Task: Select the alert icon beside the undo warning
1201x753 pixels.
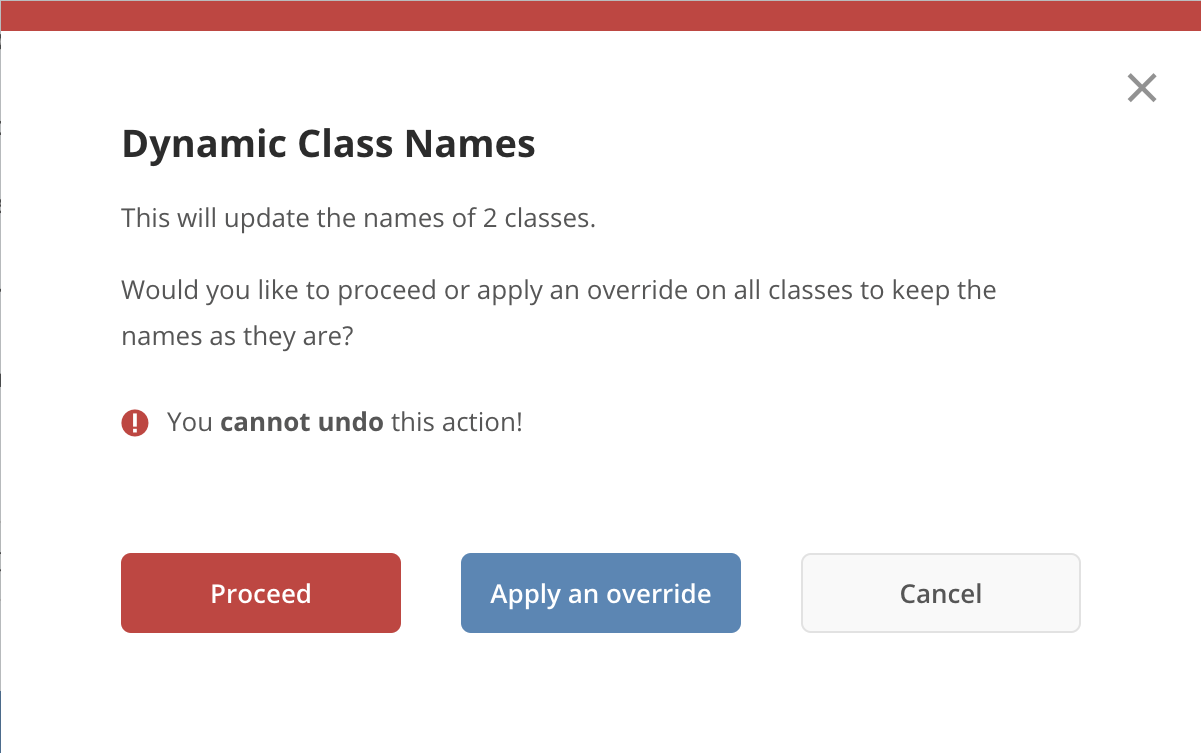Action: point(135,422)
